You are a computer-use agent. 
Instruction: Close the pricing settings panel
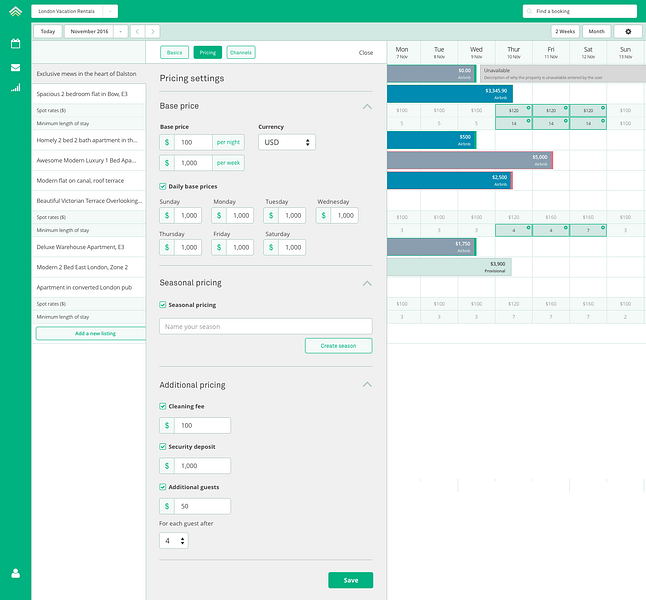point(366,53)
